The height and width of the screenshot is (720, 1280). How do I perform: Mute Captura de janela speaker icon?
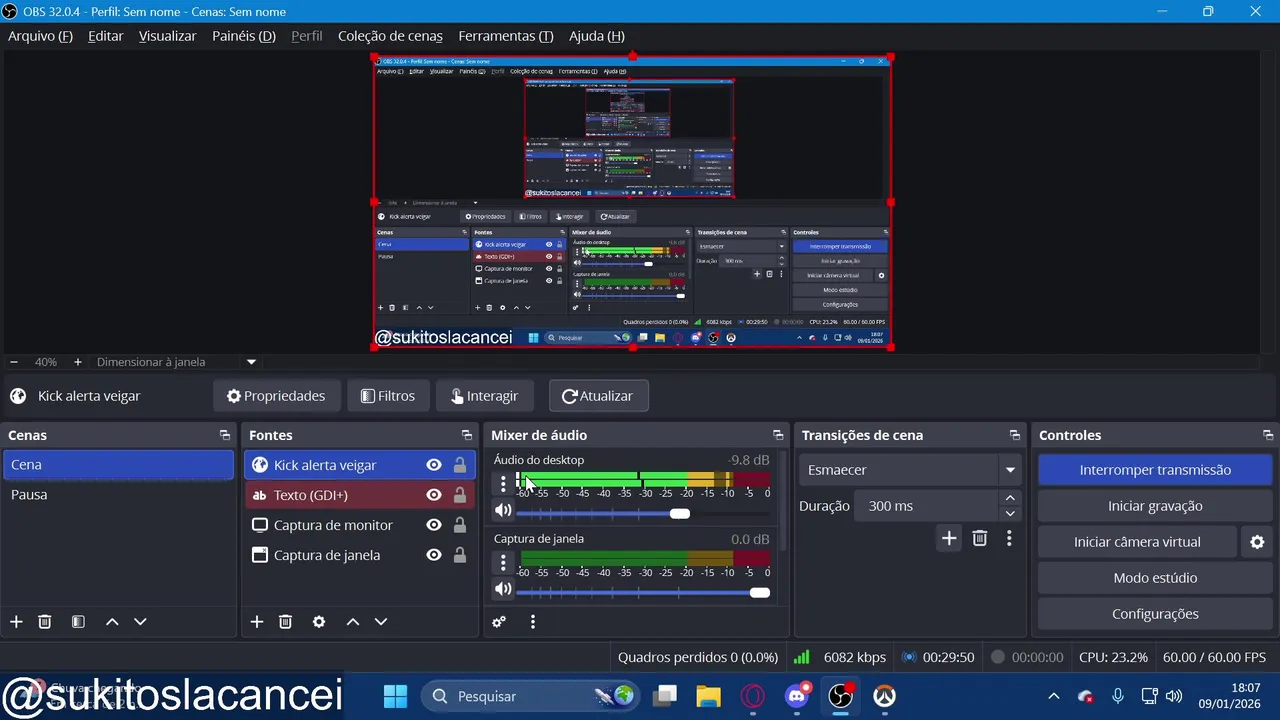tap(503, 589)
